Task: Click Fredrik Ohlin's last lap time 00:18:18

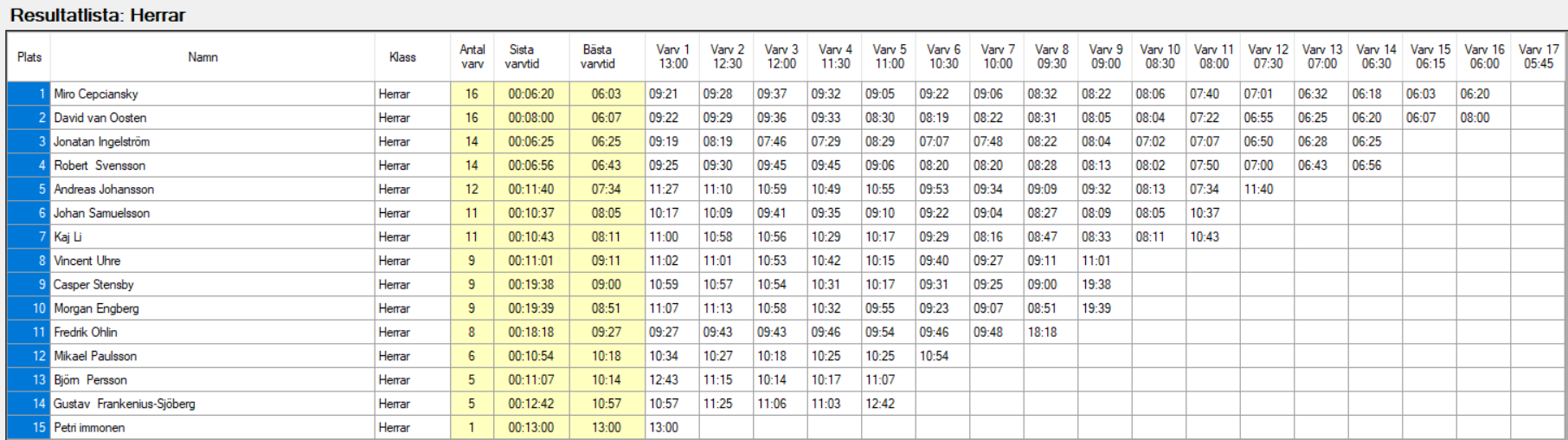Action: (x=531, y=332)
